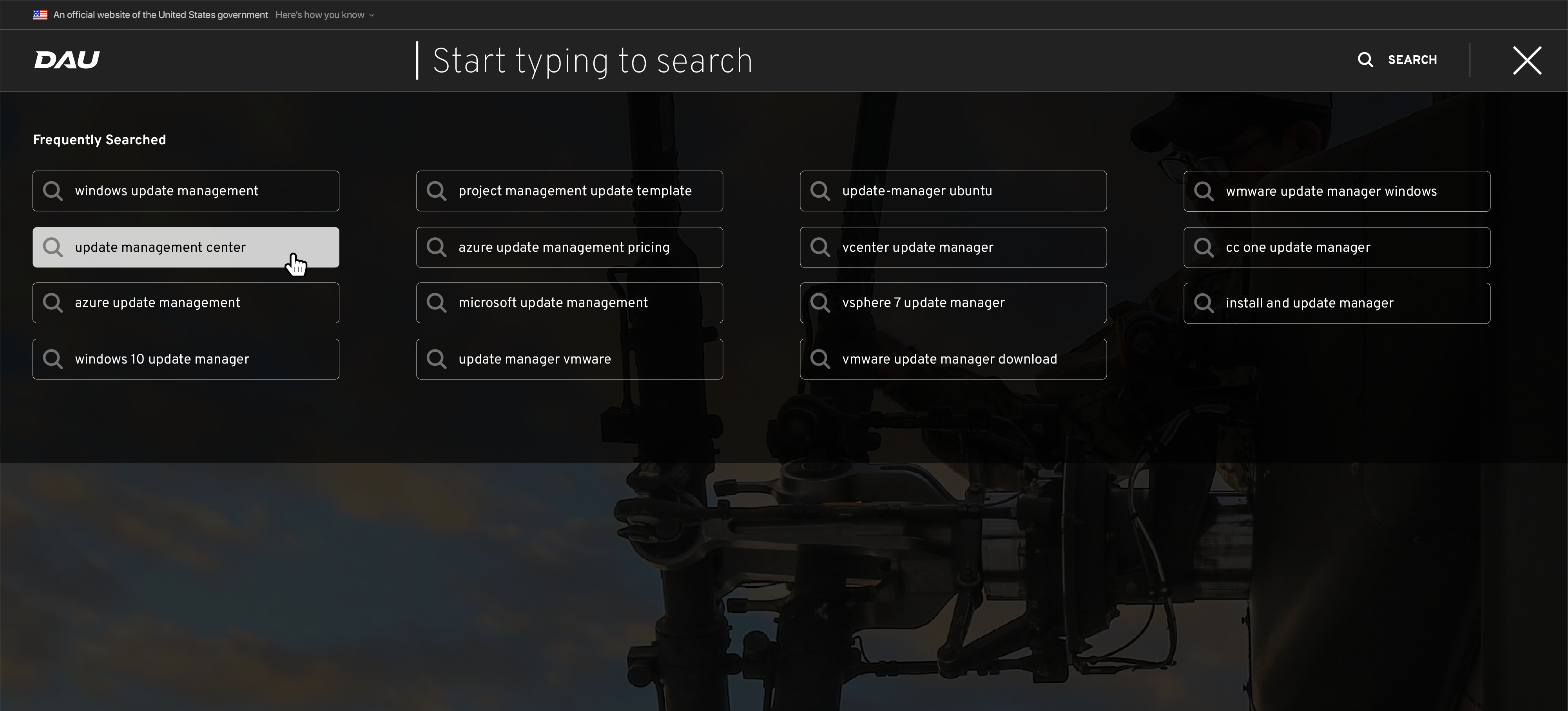Click magnifier icon beside 'windows 10 update manager'
This screenshot has width=1568, height=711.
53,359
